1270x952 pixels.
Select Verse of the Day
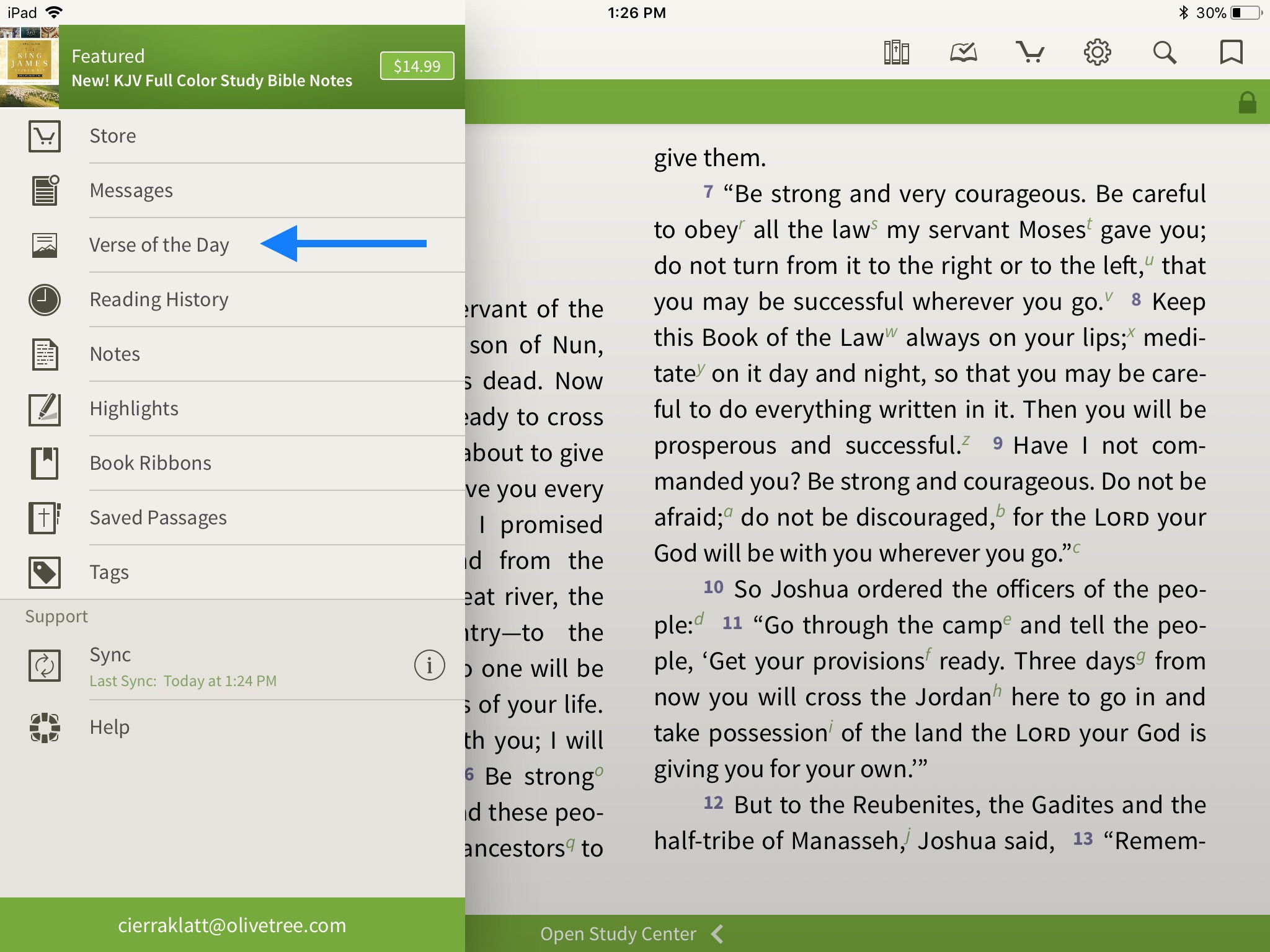coord(233,245)
